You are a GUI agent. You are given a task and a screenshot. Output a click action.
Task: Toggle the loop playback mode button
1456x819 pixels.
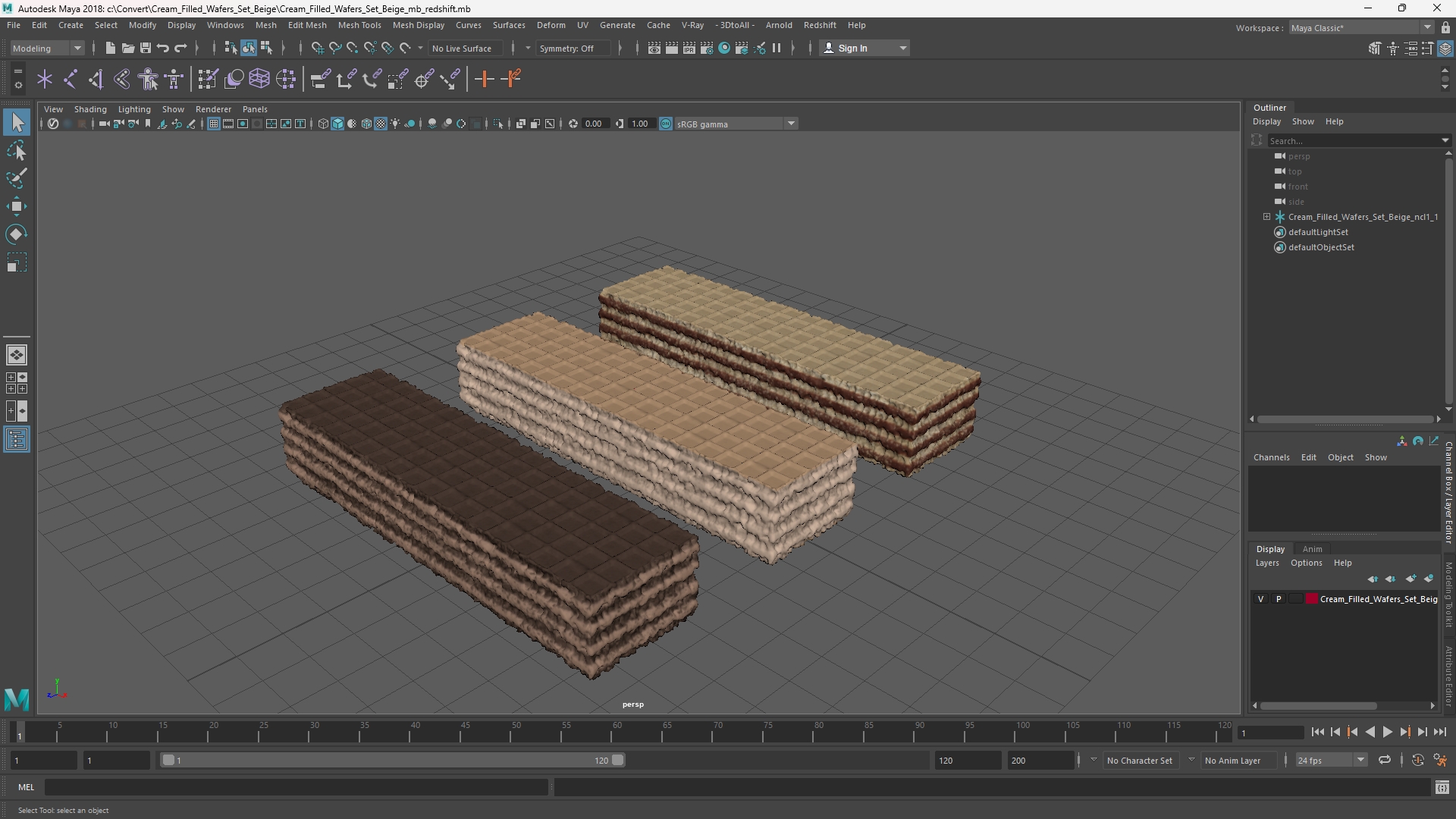point(1385,760)
